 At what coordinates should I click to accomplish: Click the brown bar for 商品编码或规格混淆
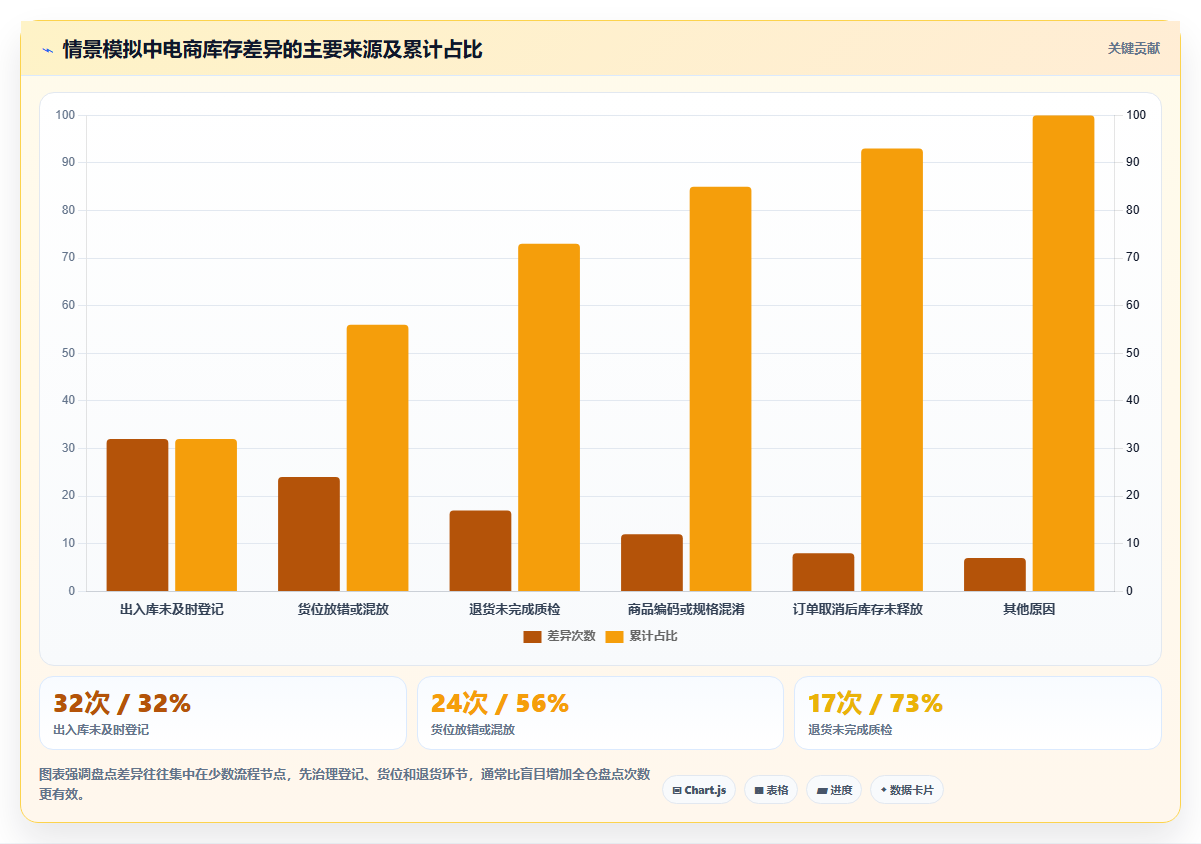pos(652,563)
